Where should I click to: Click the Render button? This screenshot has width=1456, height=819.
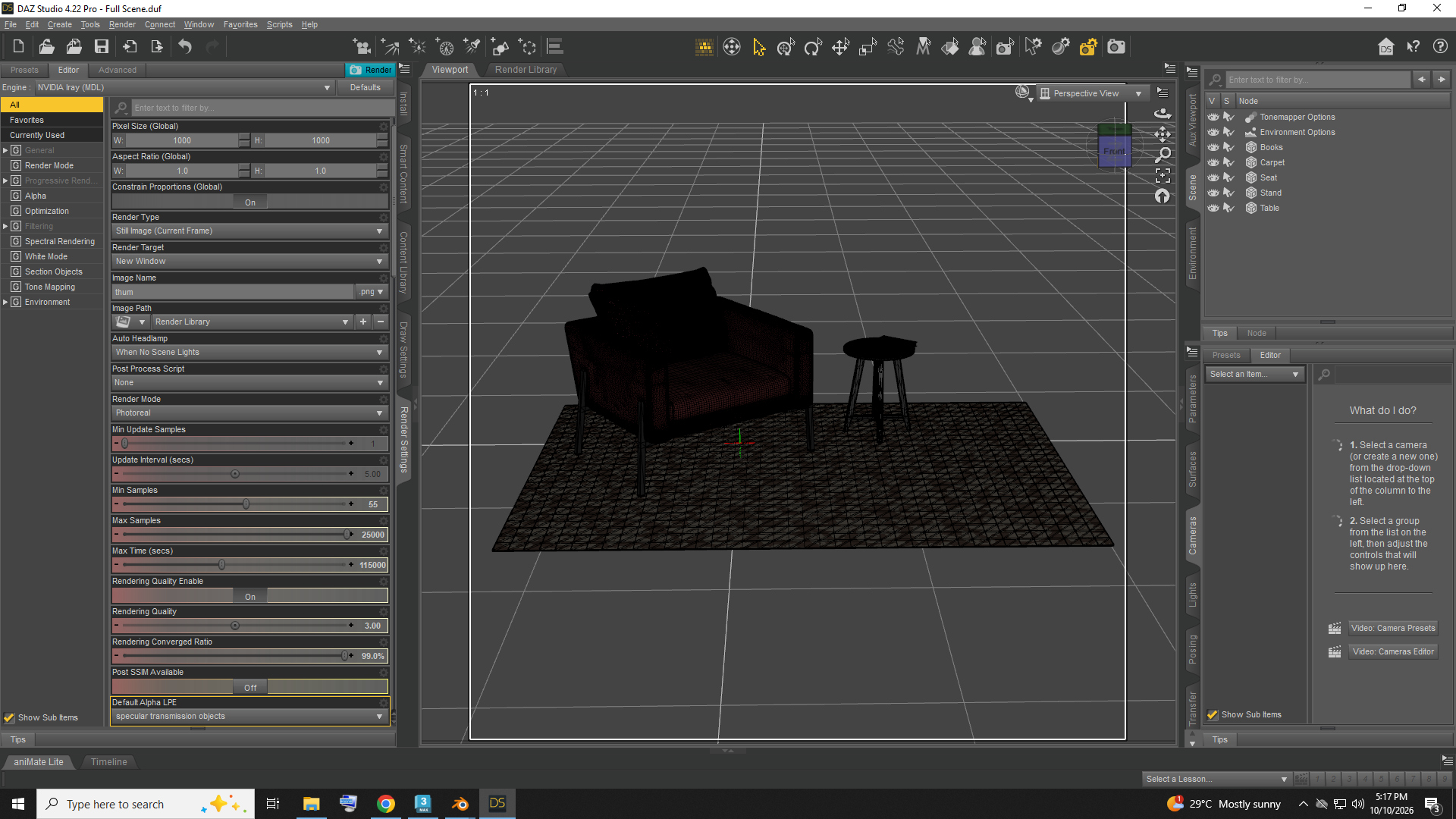pyautogui.click(x=370, y=70)
